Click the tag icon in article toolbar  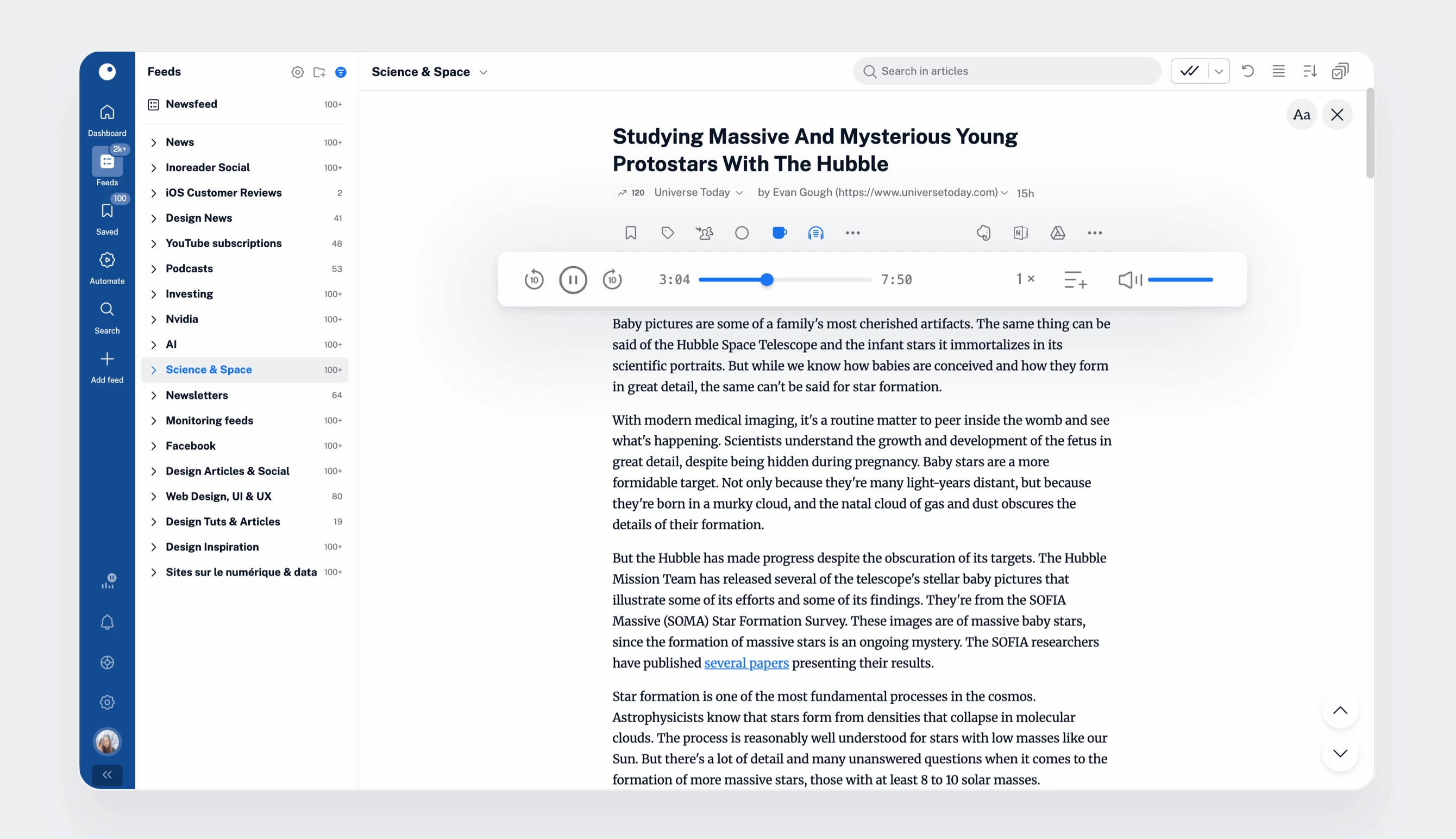point(668,233)
